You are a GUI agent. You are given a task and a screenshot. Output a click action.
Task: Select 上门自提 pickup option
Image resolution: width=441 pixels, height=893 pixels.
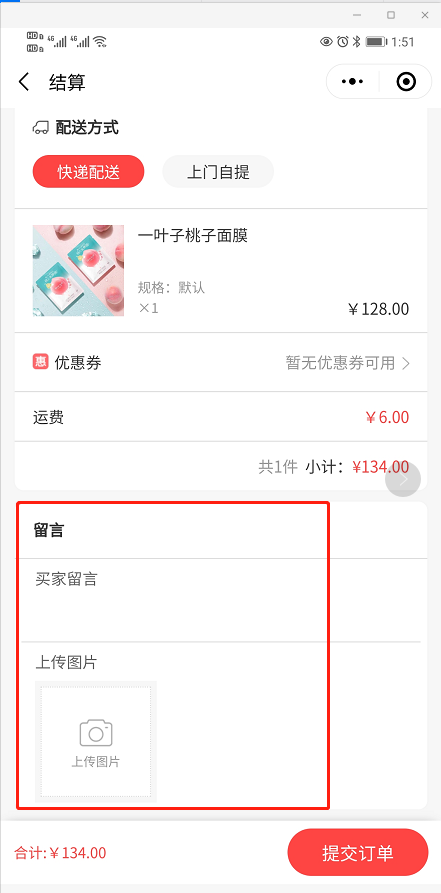(218, 171)
